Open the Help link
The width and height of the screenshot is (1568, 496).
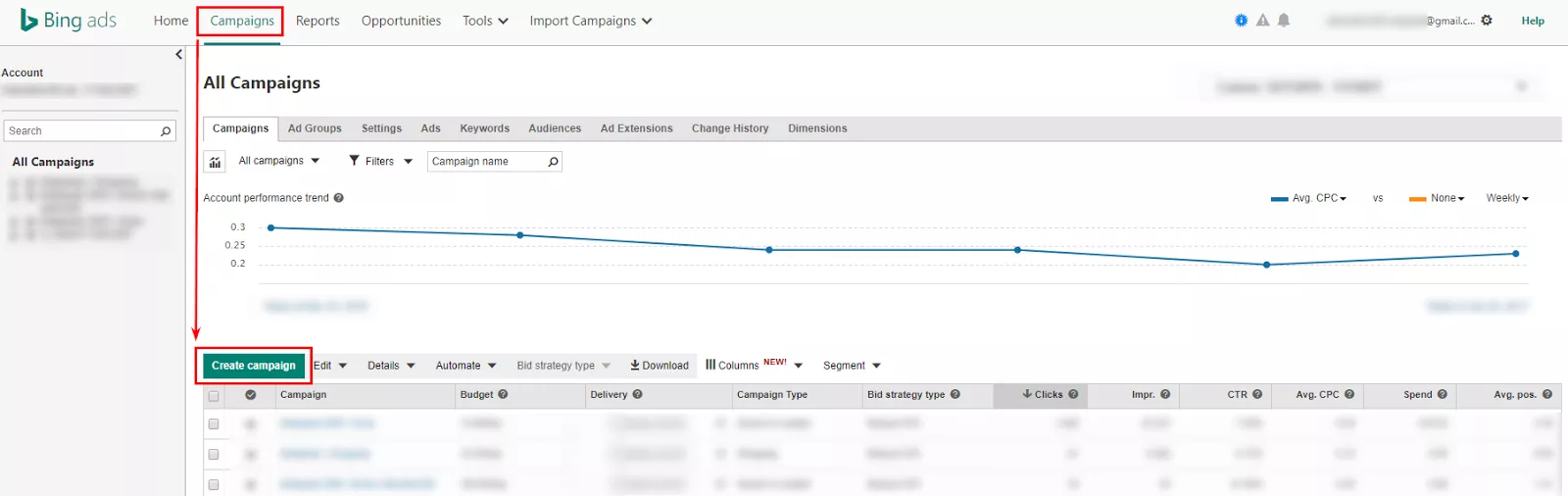pyautogui.click(x=1533, y=21)
